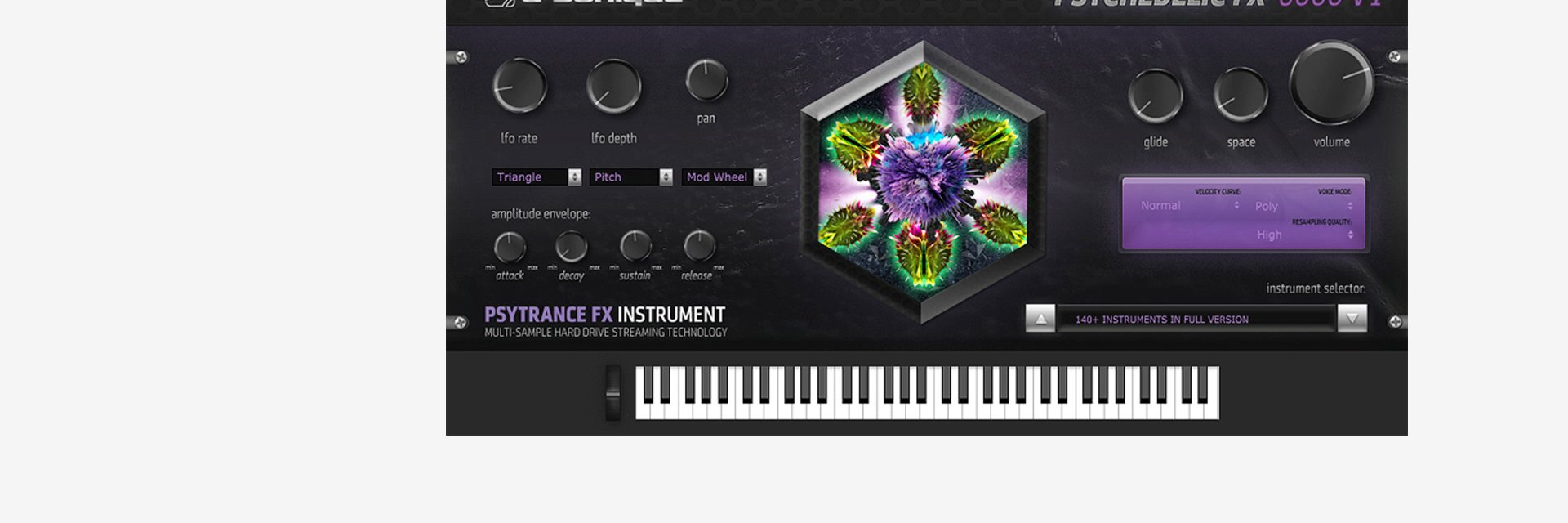Open the Triangle LFO waveform dropdown
Viewport: 1568px width, 523px height.
tap(537, 177)
